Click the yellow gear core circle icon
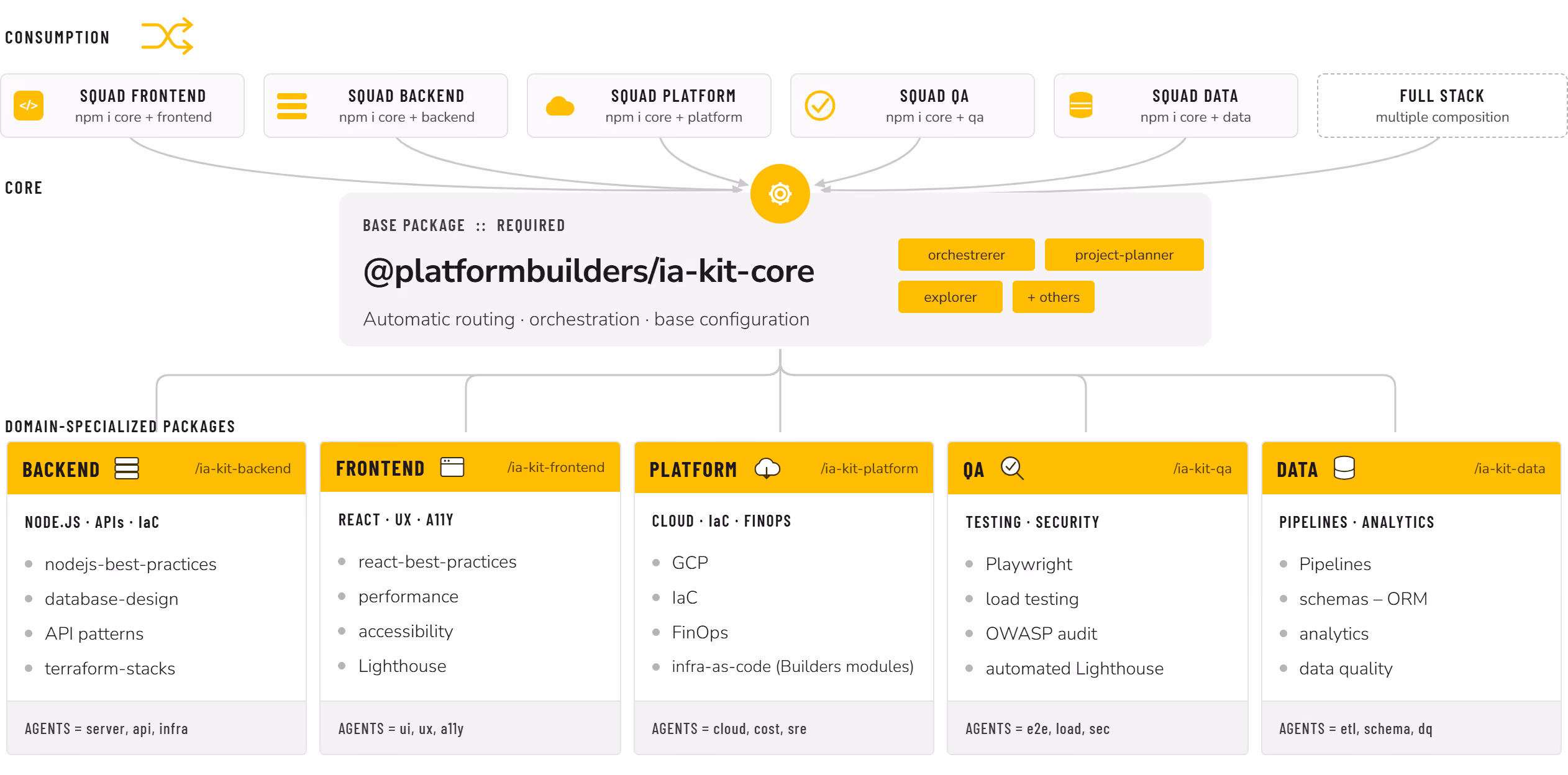Image resolution: width=1568 pixels, height=775 pixels. [780, 194]
